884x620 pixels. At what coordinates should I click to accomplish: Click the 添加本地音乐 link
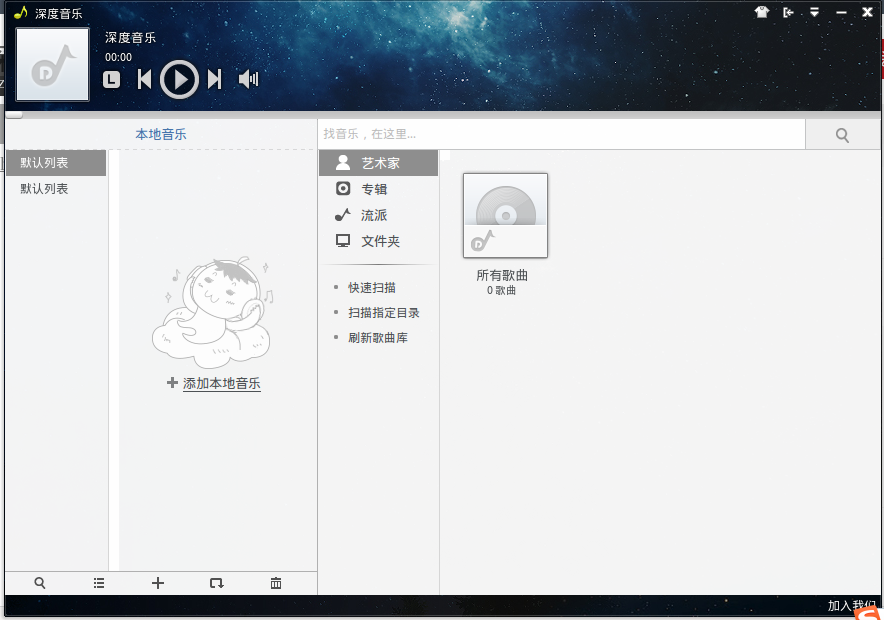click(222, 383)
